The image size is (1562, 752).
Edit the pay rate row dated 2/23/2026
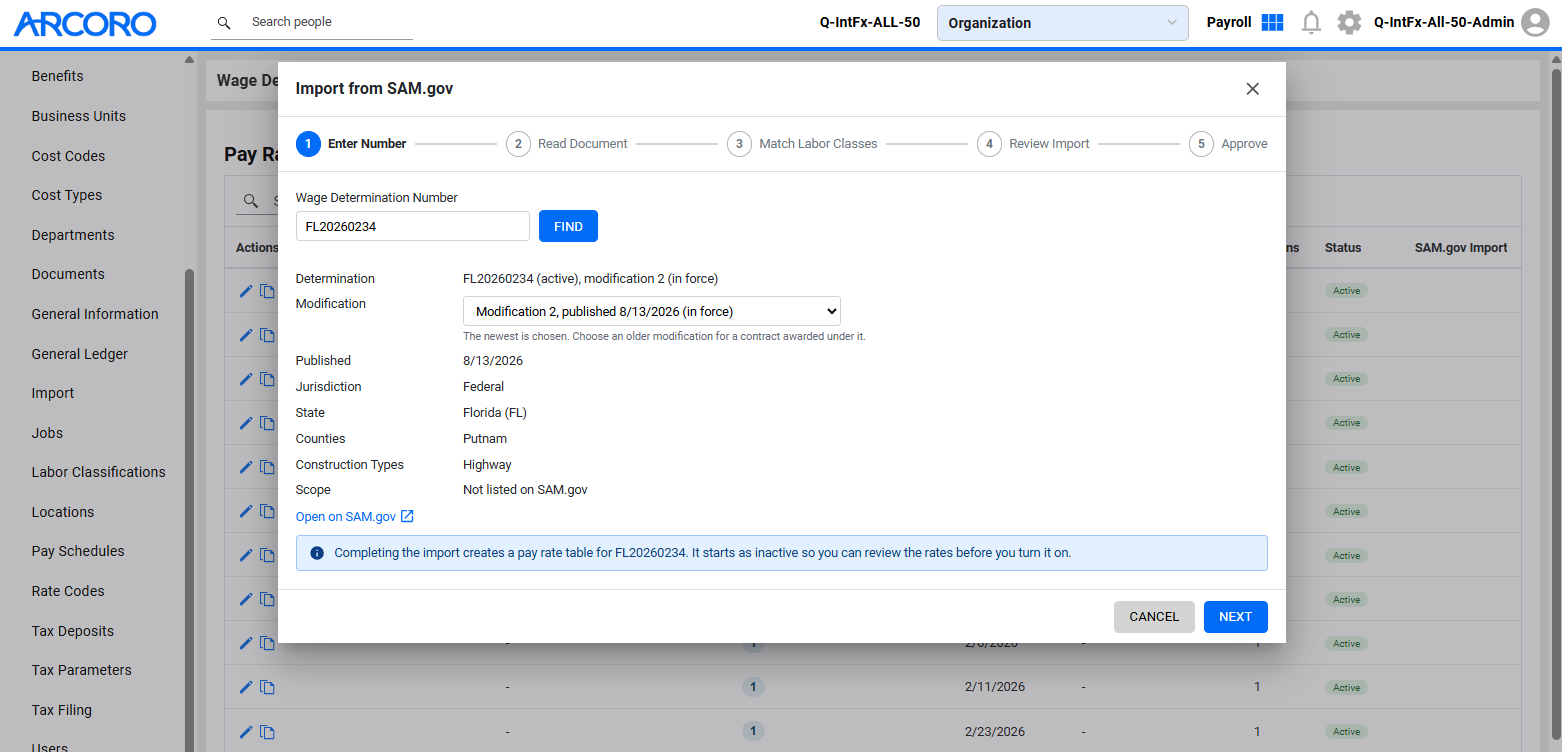(246, 731)
